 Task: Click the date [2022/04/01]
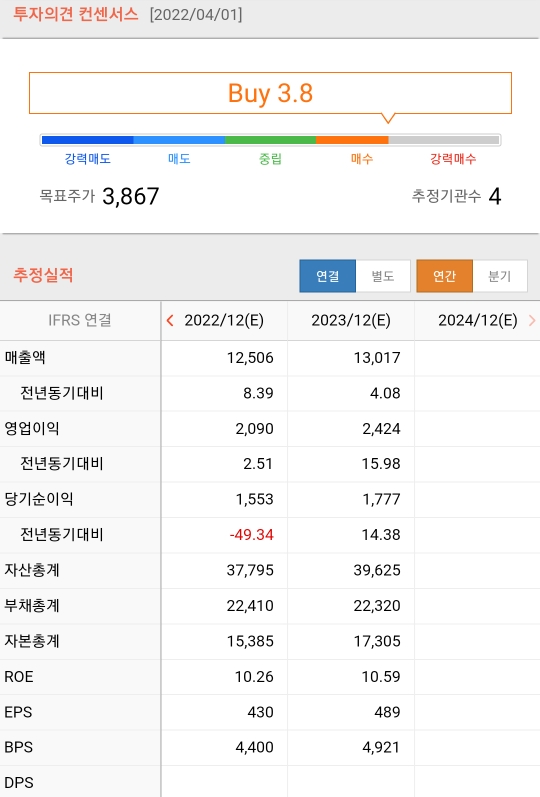click(196, 14)
